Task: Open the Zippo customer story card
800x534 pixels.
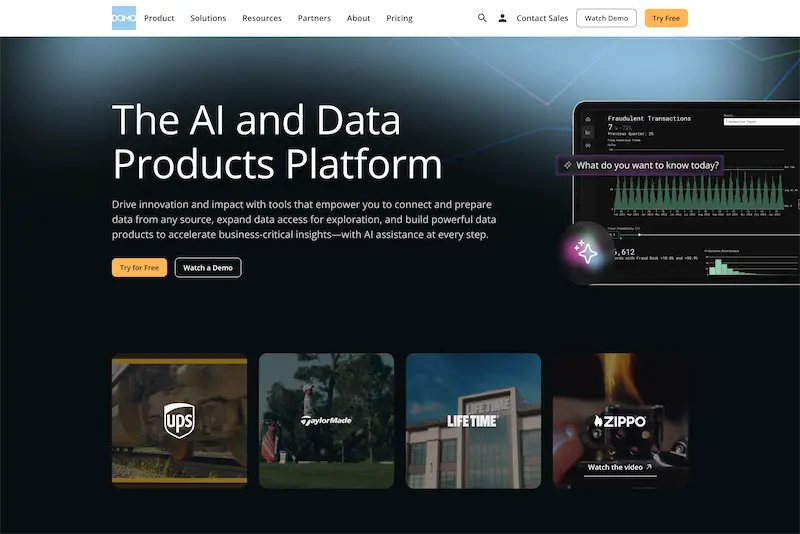Action: (x=620, y=421)
